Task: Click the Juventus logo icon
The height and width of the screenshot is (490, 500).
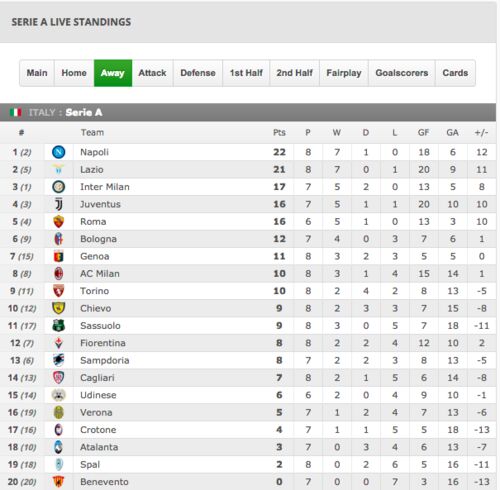Action: pyautogui.click(x=59, y=204)
